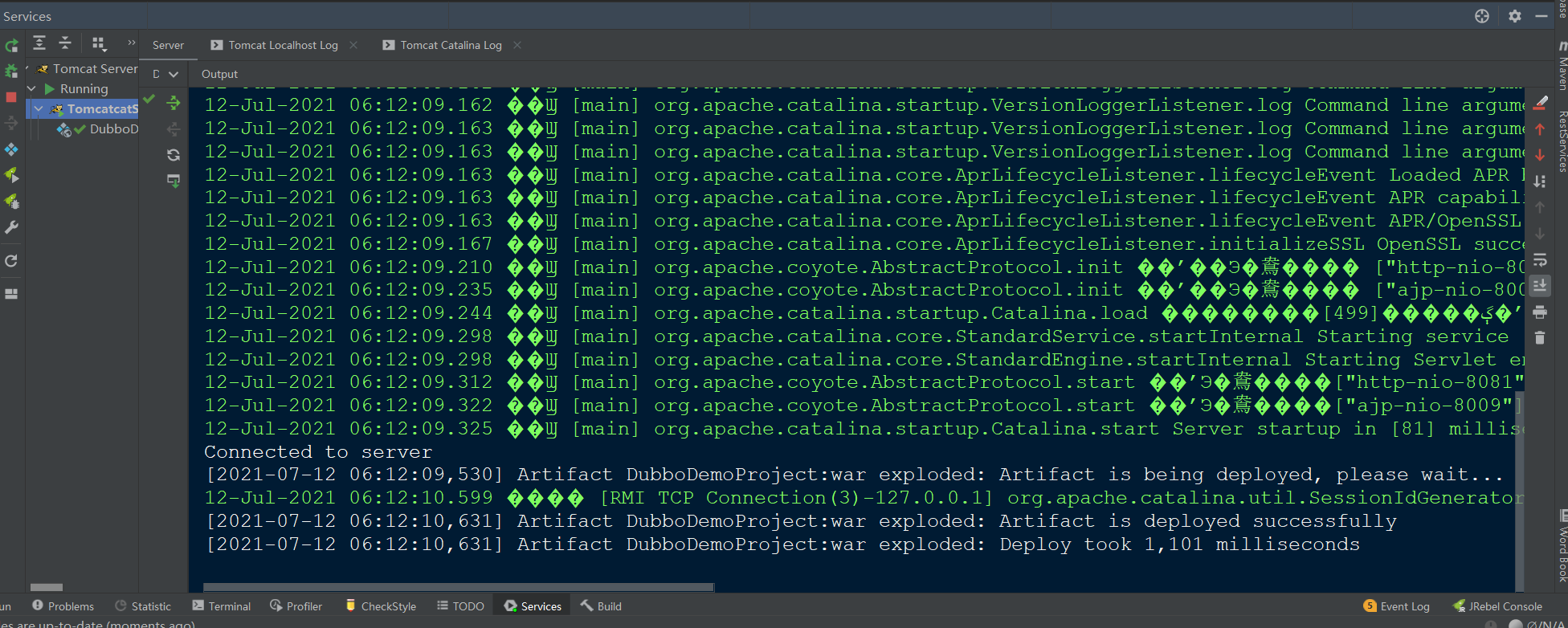
Task: Close the Tomcat Localhost Log tab
Action: coord(353,45)
